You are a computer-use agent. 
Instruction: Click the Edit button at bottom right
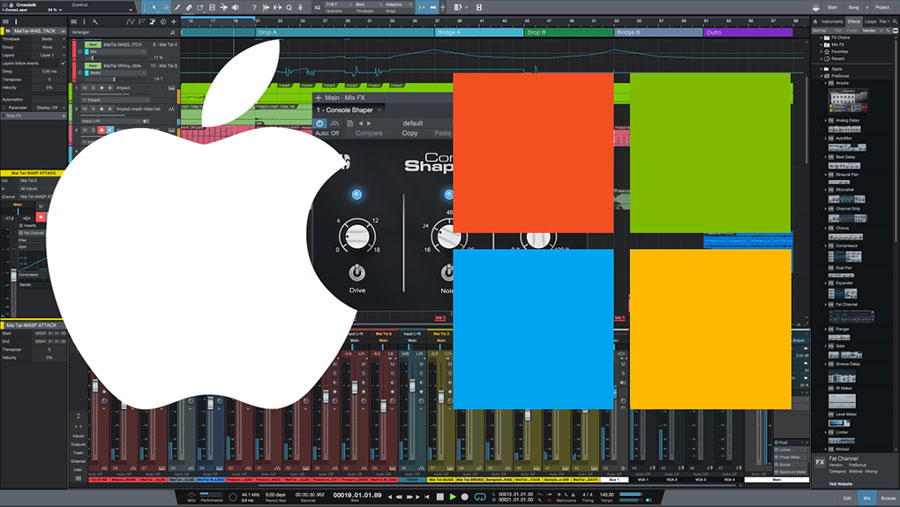pyautogui.click(x=847, y=498)
